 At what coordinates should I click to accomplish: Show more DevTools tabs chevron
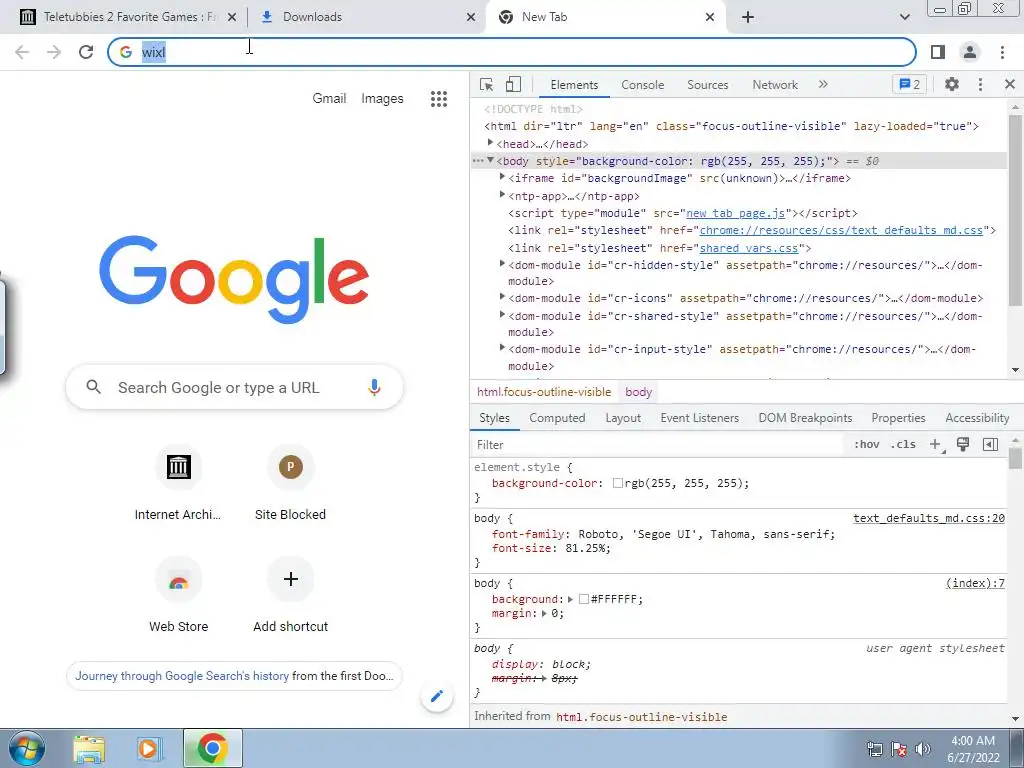[x=823, y=84]
